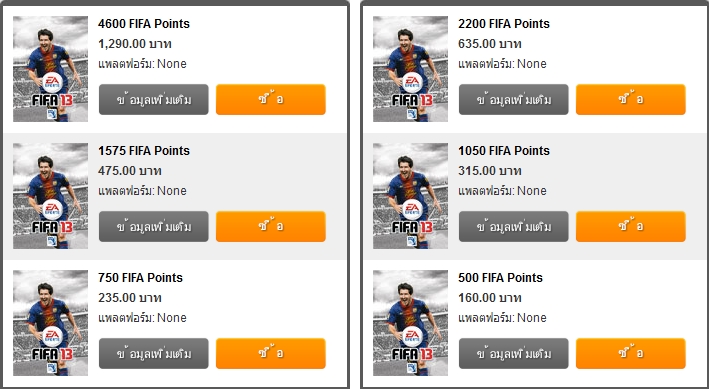Open the 4600 FIFA Points title link
The image size is (709, 389).
[144, 24]
